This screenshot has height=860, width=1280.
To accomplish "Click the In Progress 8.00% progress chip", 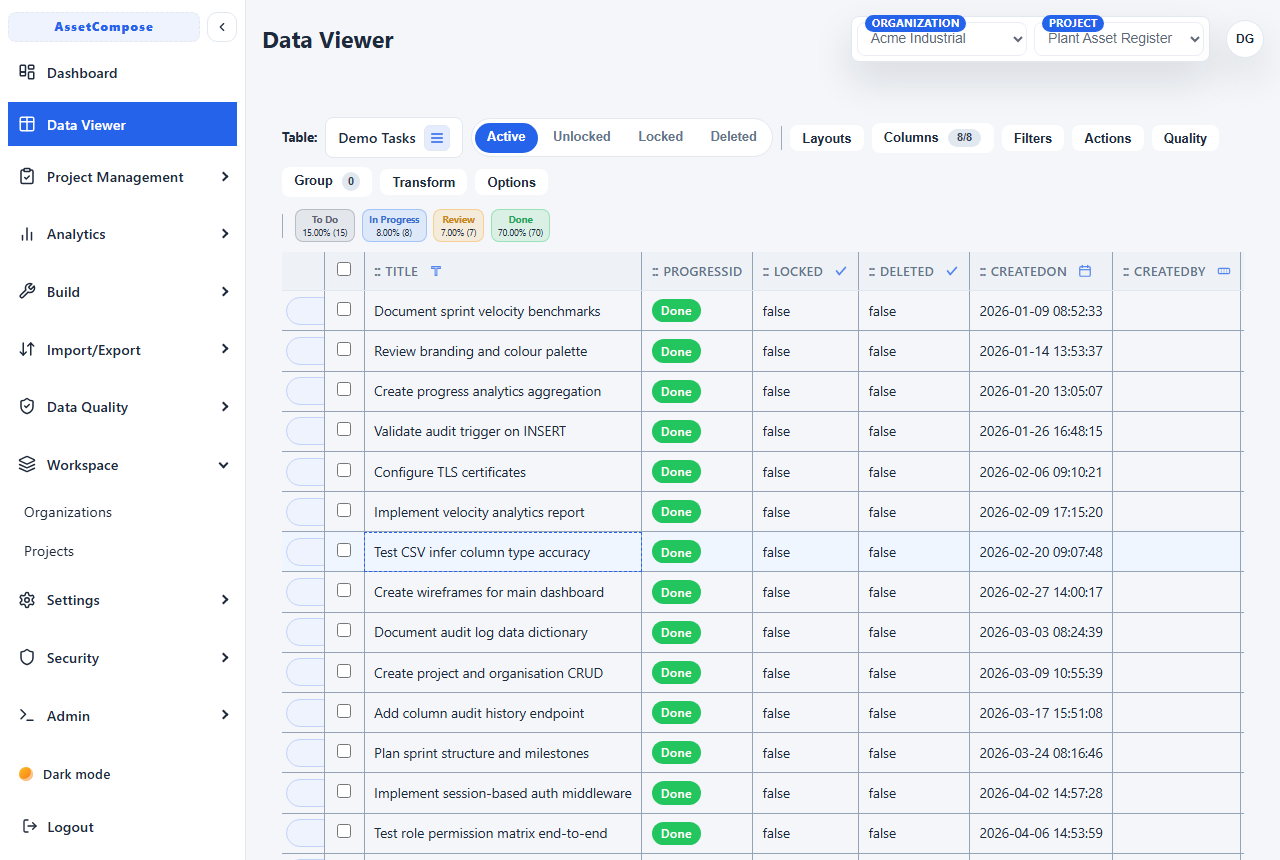I will coord(394,226).
